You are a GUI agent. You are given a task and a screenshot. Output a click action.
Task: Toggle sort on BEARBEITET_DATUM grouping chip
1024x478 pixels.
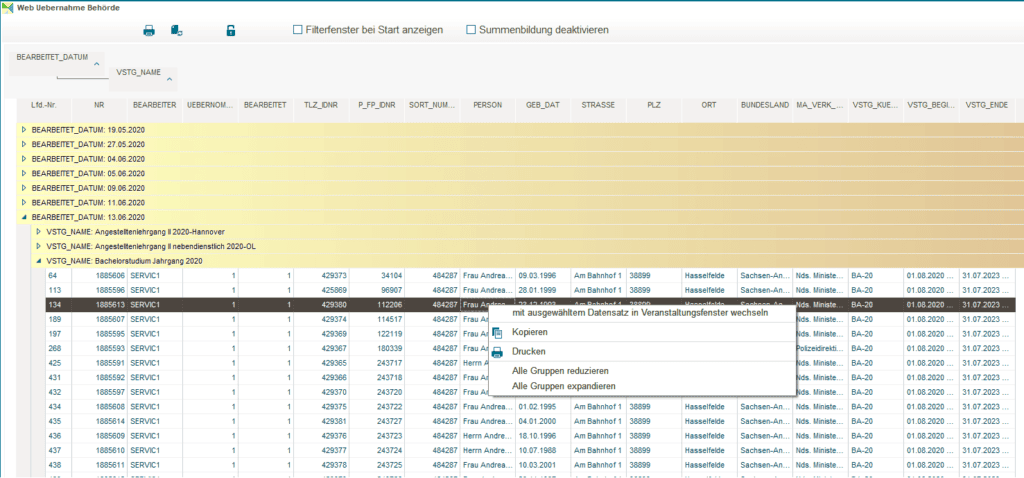click(x=57, y=63)
